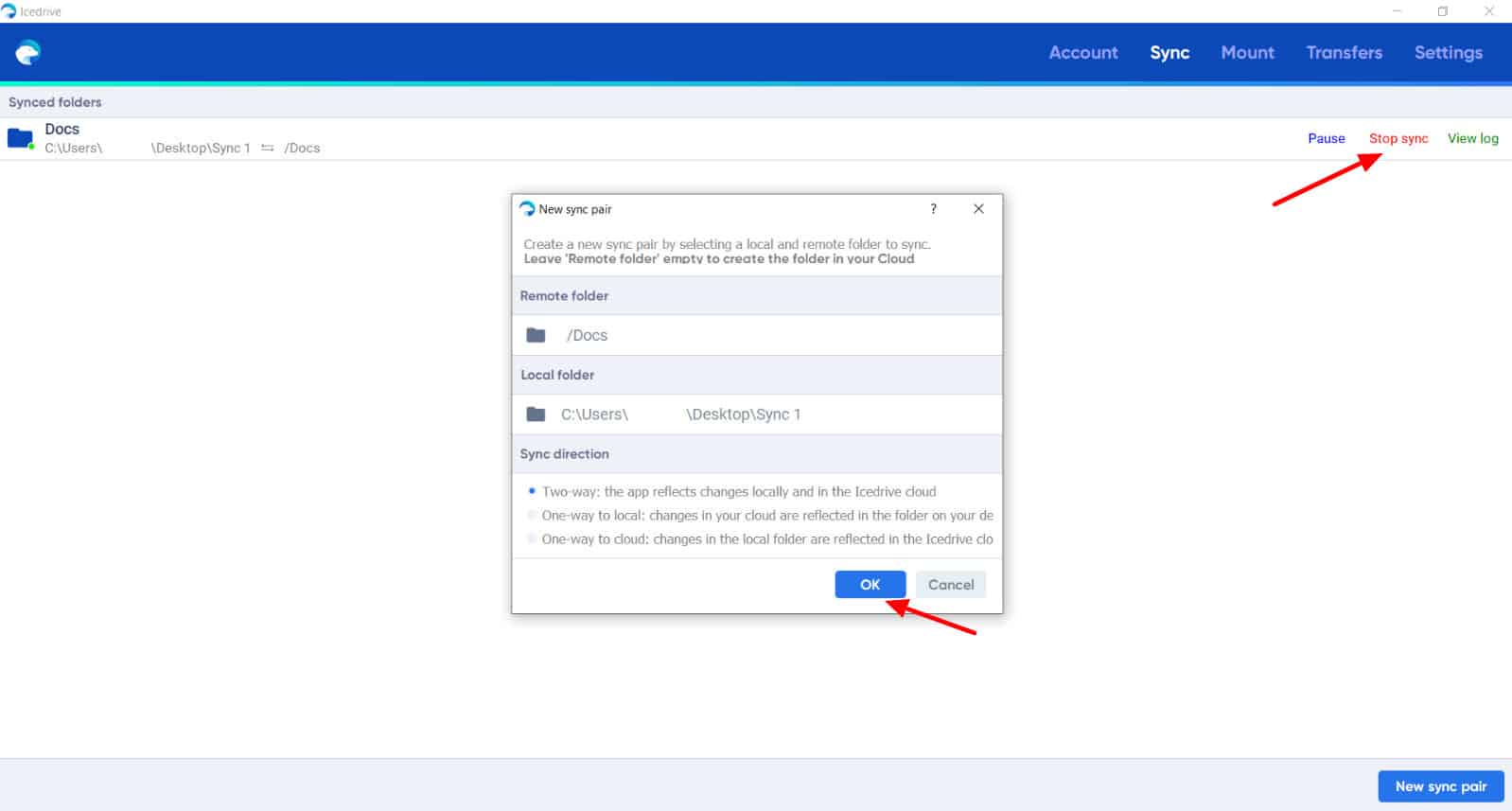Select Two-way sync direction option
This screenshot has width=1512, height=811.
[x=532, y=491]
